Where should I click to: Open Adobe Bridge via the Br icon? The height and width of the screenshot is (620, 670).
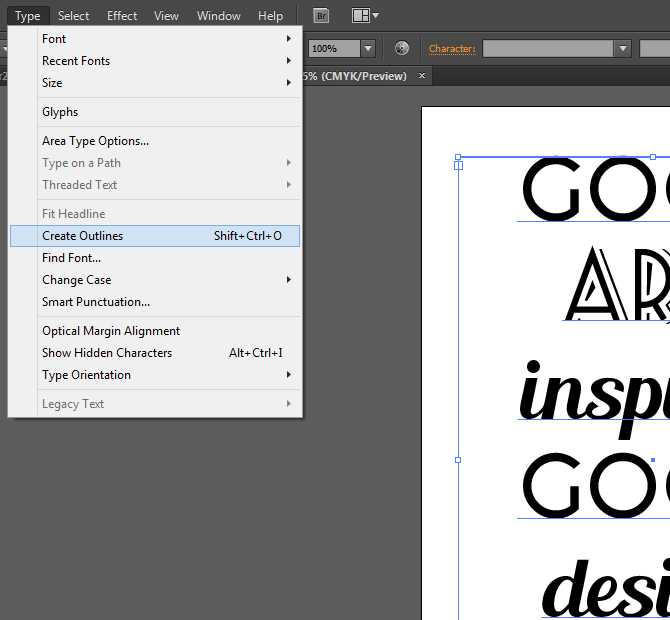(321, 16)
